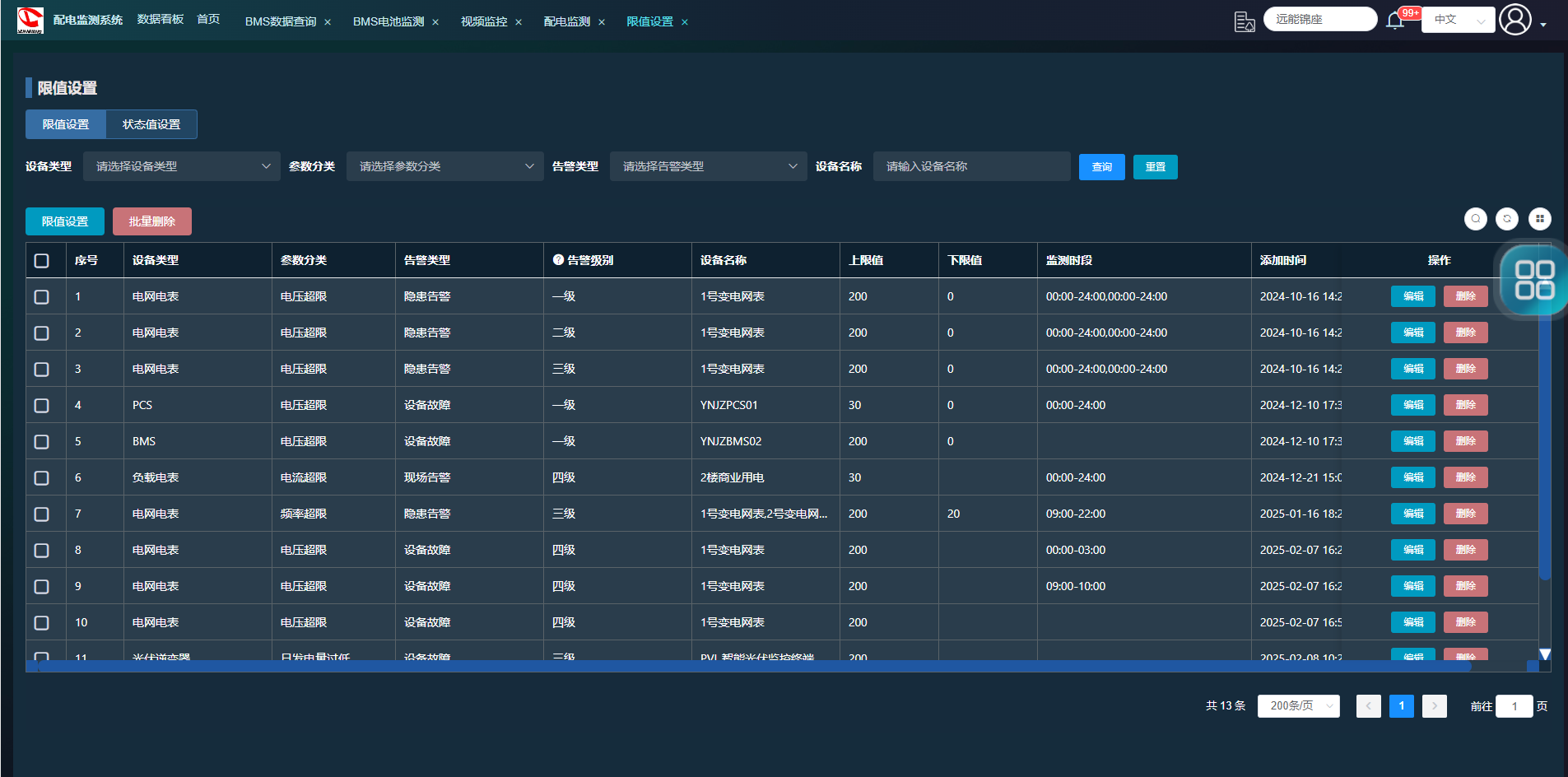Click the 查询 button
Viewport: 1568px width, 777px height.
1101,167
